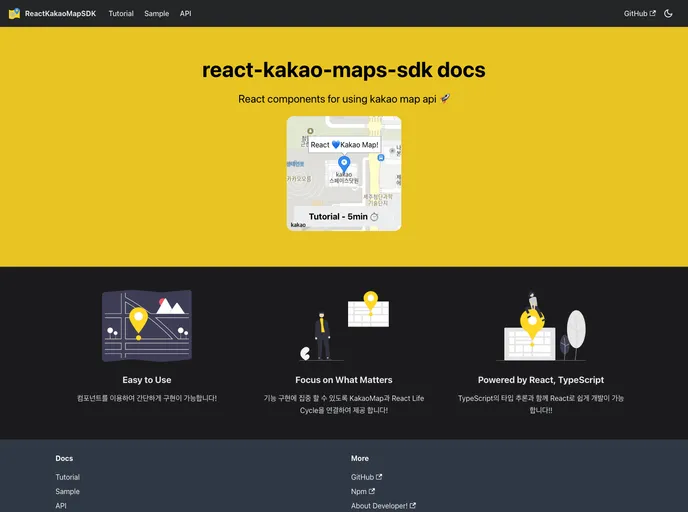Image resolution: width=688 pixels, height=512 pixels.
Task: Open the Sample navbar item
Action: pos(157,14)
